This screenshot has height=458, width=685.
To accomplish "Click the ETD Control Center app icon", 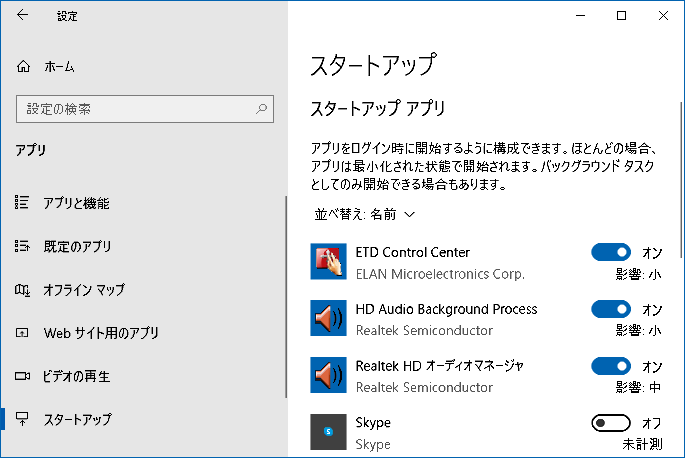I will pyautogui.click(x=327, y=262).
